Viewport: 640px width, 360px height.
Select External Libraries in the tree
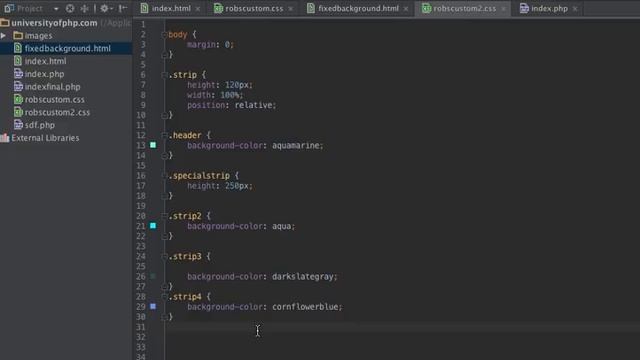pos(45,138)
